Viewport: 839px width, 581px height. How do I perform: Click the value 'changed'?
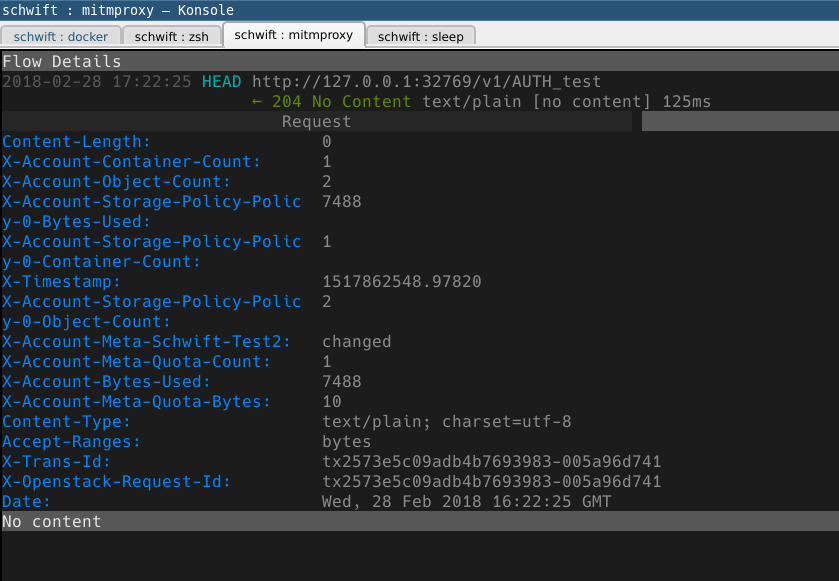pyautogui.click(x=356, y=341)
